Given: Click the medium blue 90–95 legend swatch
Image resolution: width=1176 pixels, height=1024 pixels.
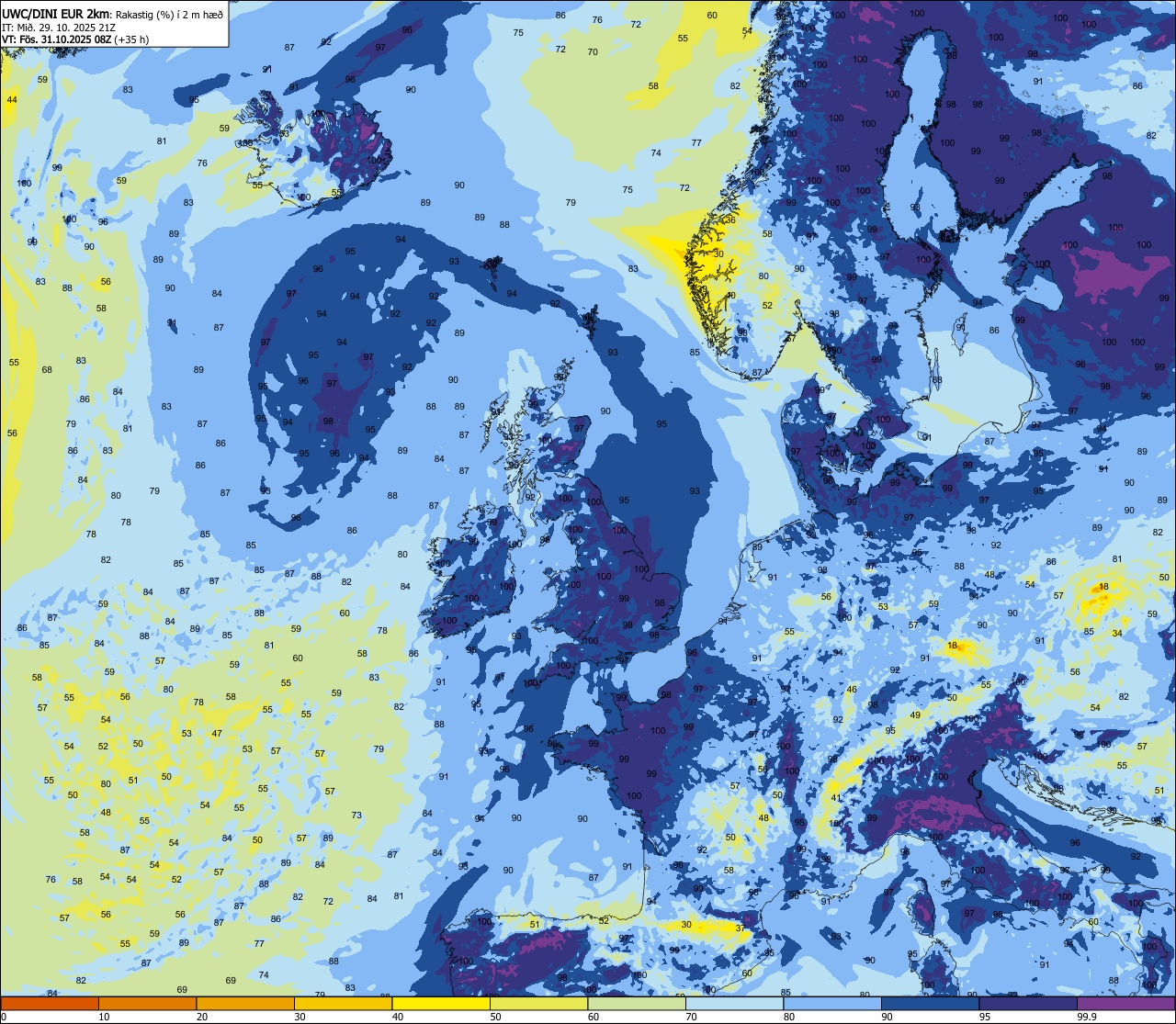Looking at the screenshot, I should 930,1004.
